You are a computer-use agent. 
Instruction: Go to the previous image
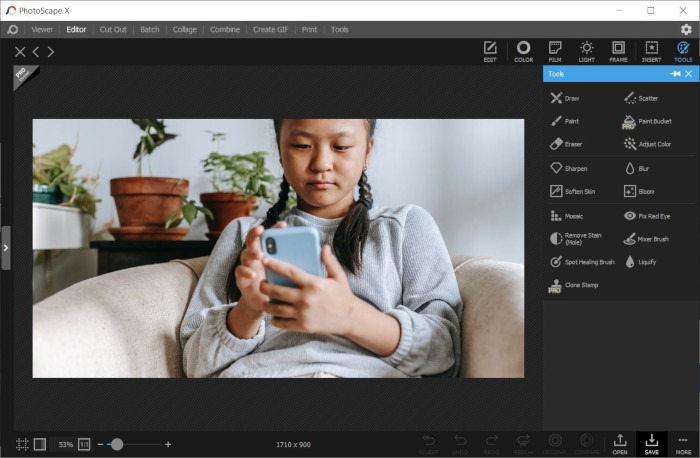36,52
